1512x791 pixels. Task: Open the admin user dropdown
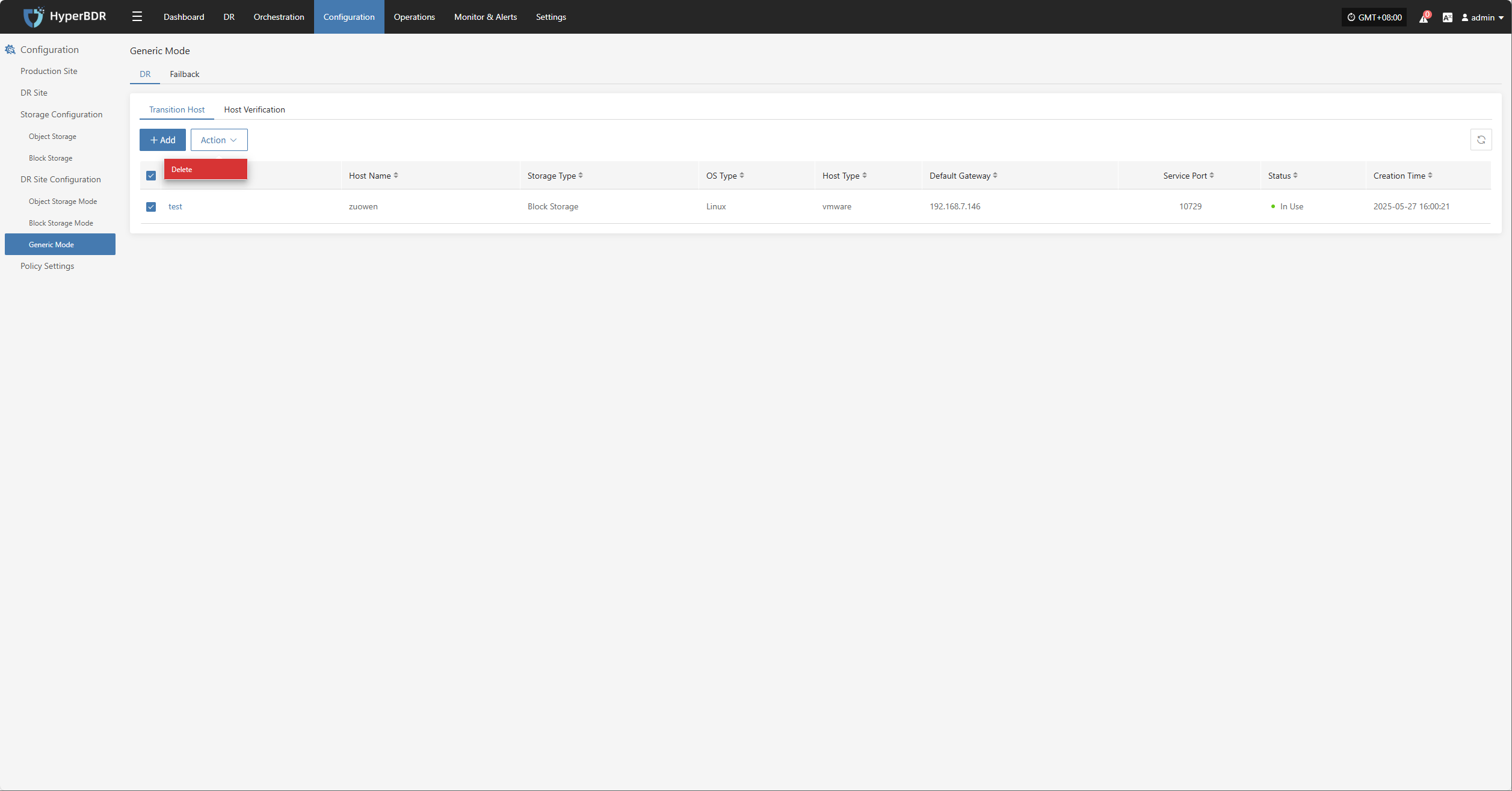click(1483, 17)
